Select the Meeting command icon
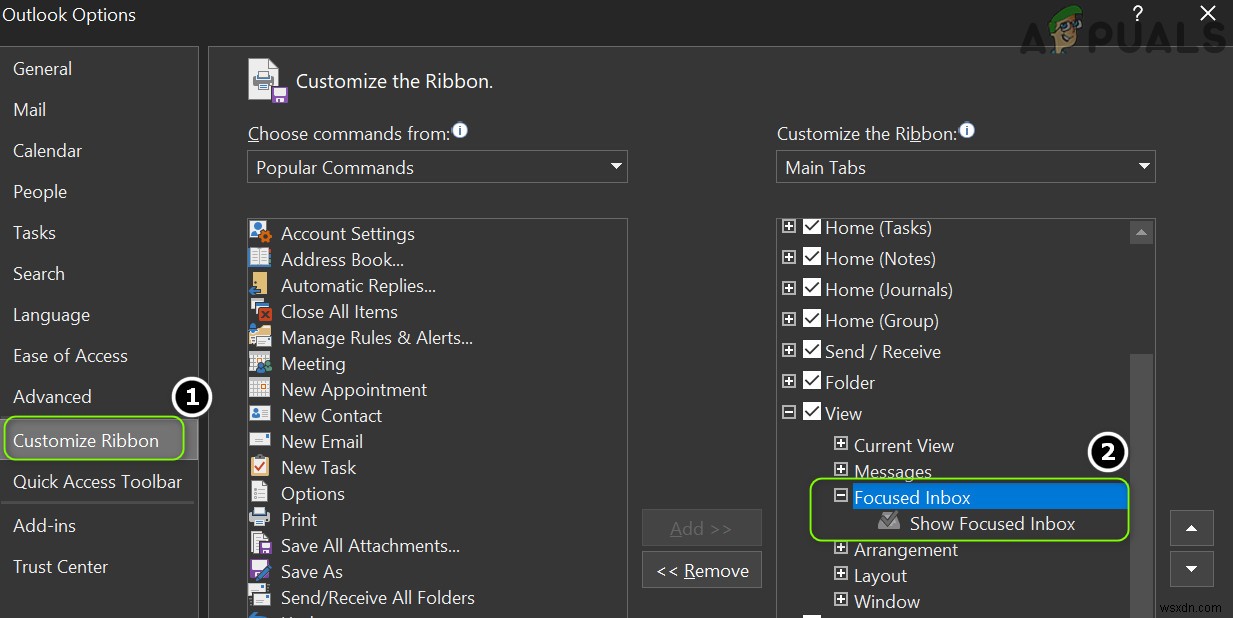The image size is (1233, 618). point(261,363)
